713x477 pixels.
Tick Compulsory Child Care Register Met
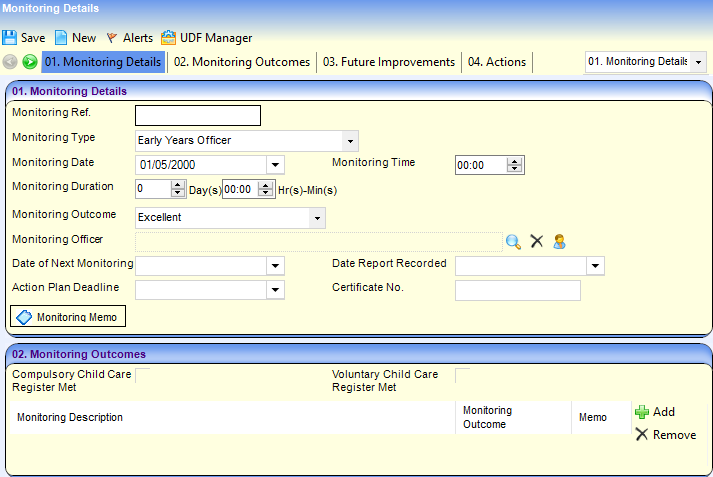coord(142,375)
